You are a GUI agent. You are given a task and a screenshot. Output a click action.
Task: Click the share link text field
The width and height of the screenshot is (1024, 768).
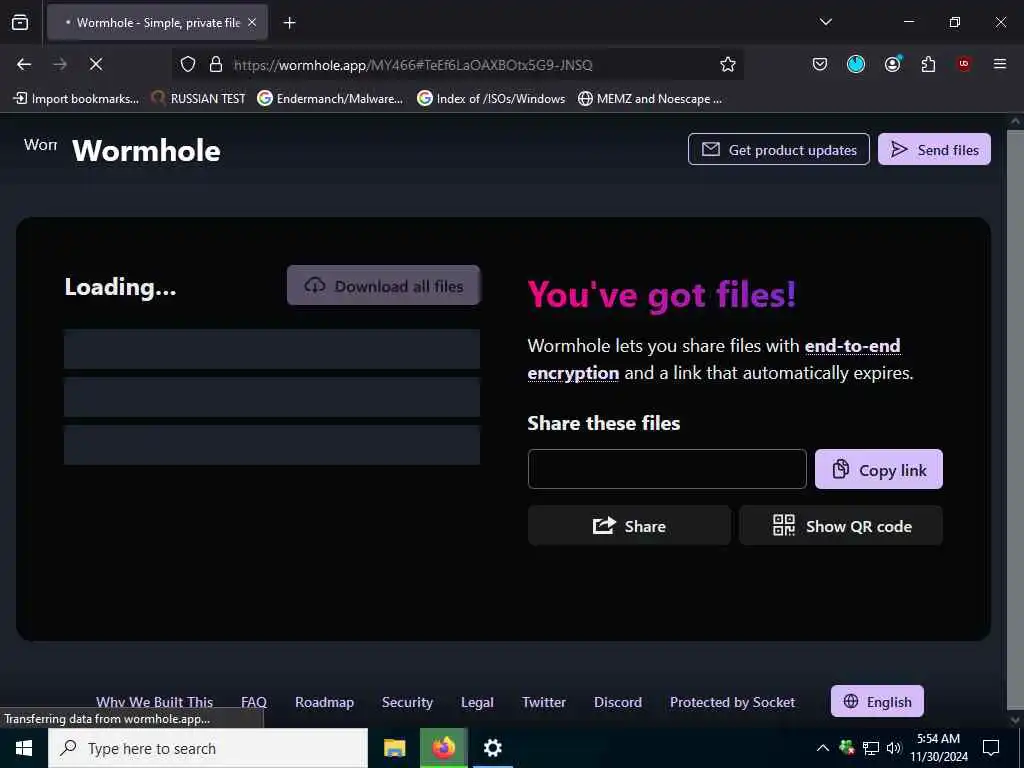(667, 469)
